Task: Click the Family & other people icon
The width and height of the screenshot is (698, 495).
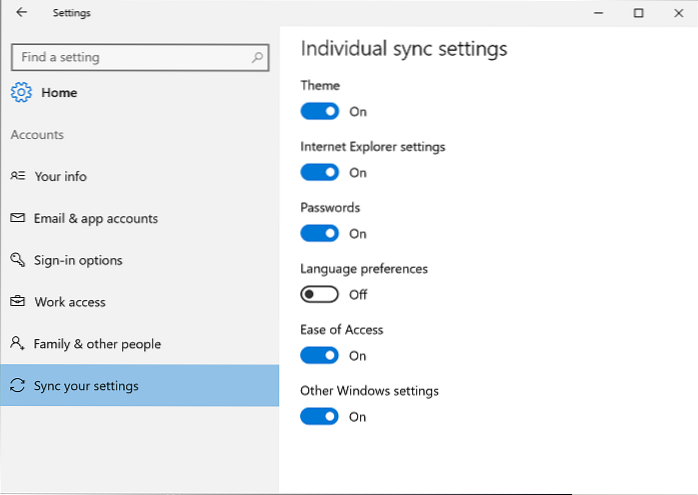Action: pos(17,344)
